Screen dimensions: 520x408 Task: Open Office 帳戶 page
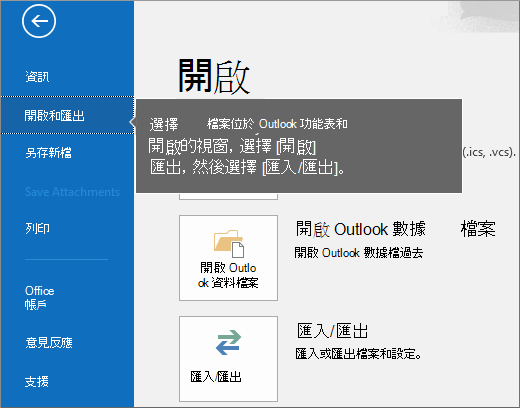[39, 297]
